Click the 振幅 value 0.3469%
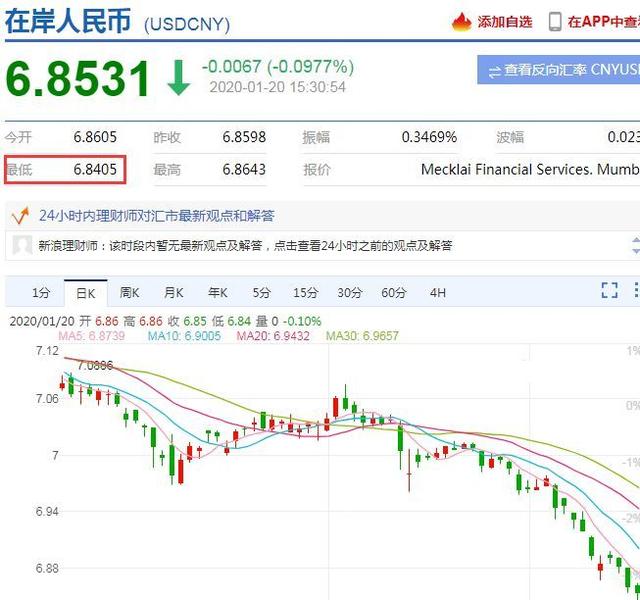This screenshot has height=600, width=640. coord(429,137)
